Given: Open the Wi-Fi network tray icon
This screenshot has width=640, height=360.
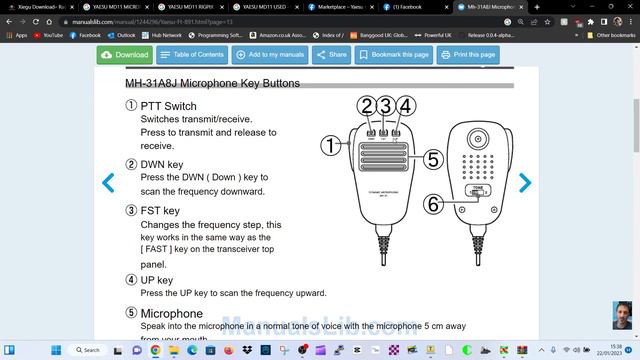Looking at the screenshot, I should (567, 350).
